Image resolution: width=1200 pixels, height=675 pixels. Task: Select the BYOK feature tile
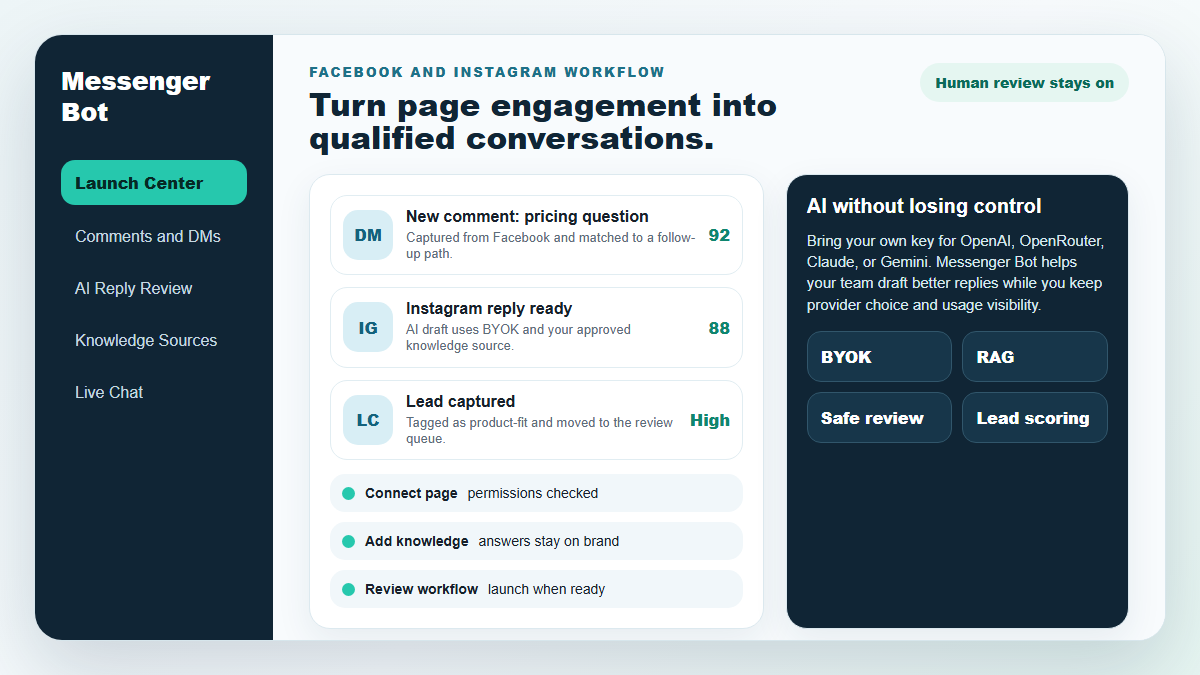coord(879,356)
